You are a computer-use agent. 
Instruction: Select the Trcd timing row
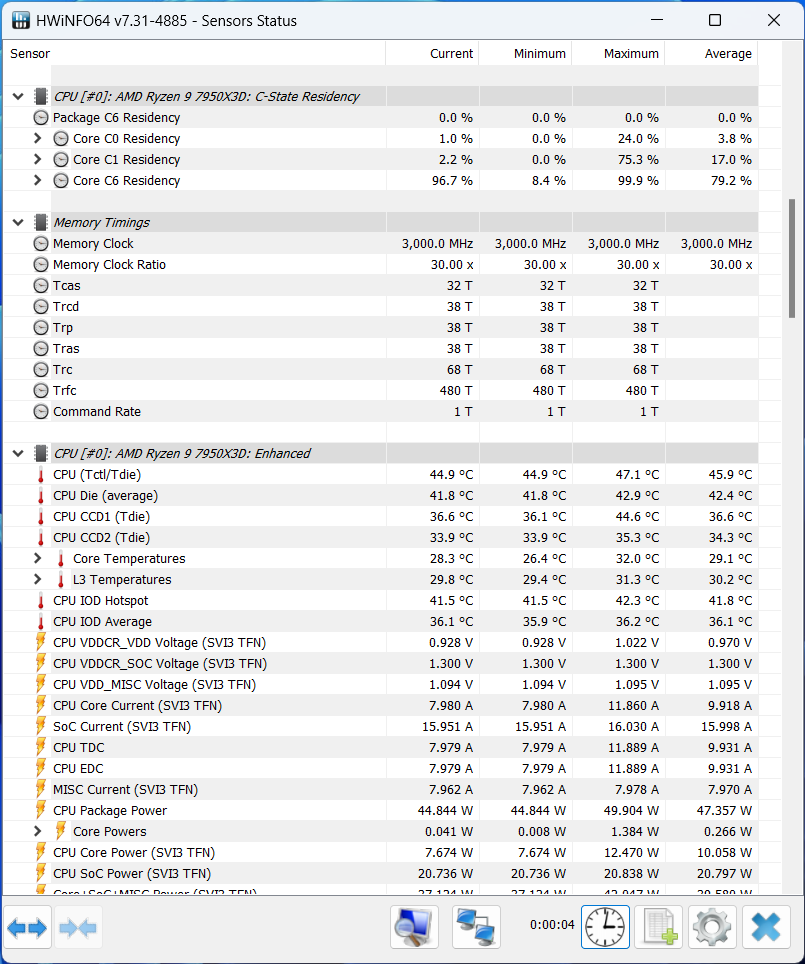[381, 306]
